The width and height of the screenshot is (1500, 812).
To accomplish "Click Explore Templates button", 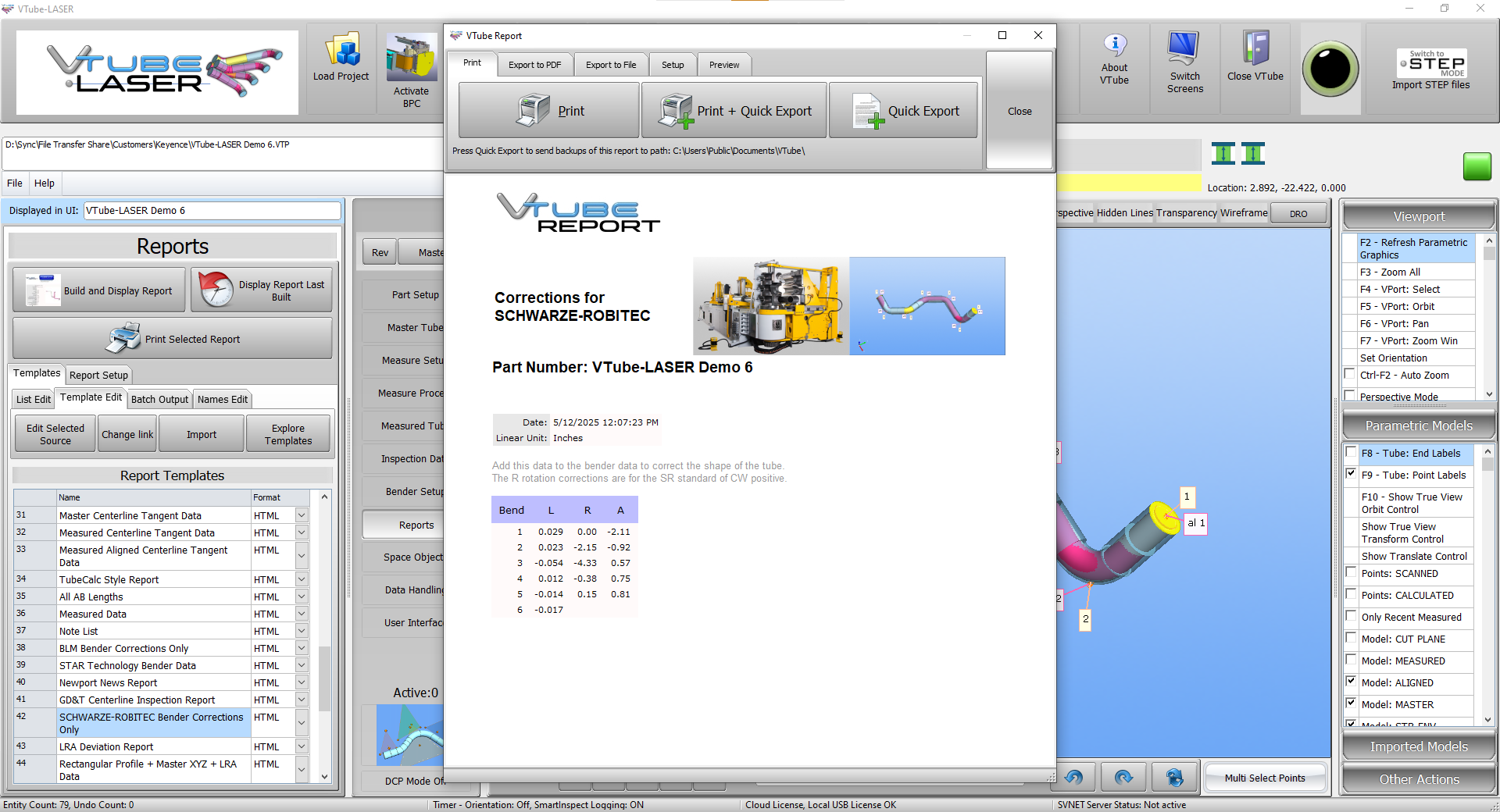I will point(288,434).
